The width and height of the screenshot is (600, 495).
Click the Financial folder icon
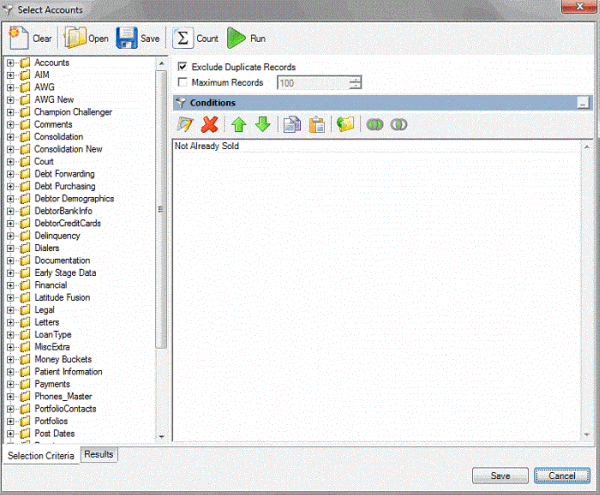25,285
